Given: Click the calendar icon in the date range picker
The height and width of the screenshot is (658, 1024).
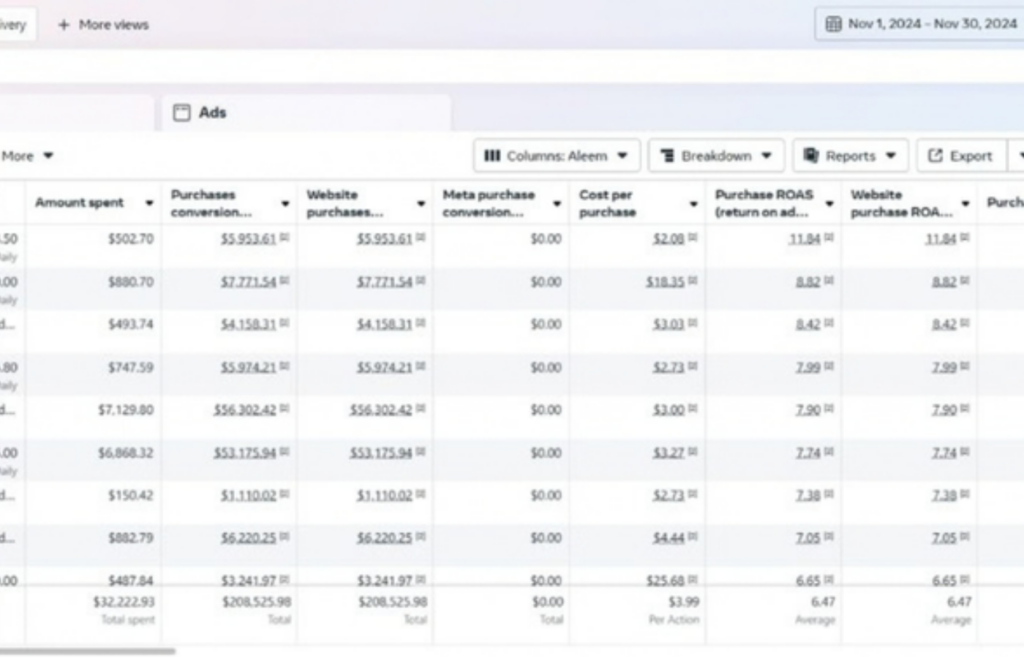Looking at the screenshot, I should 833,24.
